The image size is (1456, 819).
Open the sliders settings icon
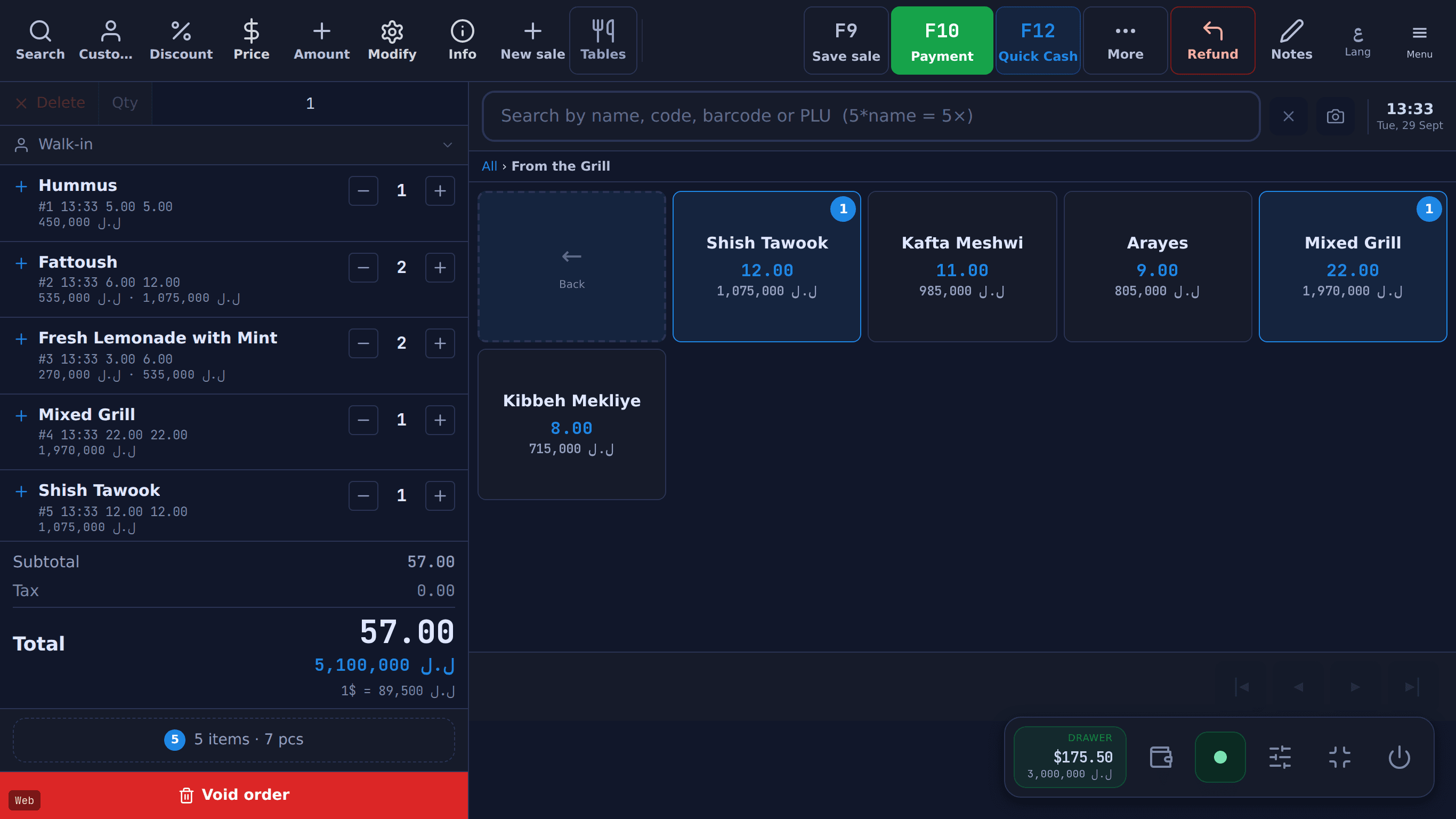1280,757
